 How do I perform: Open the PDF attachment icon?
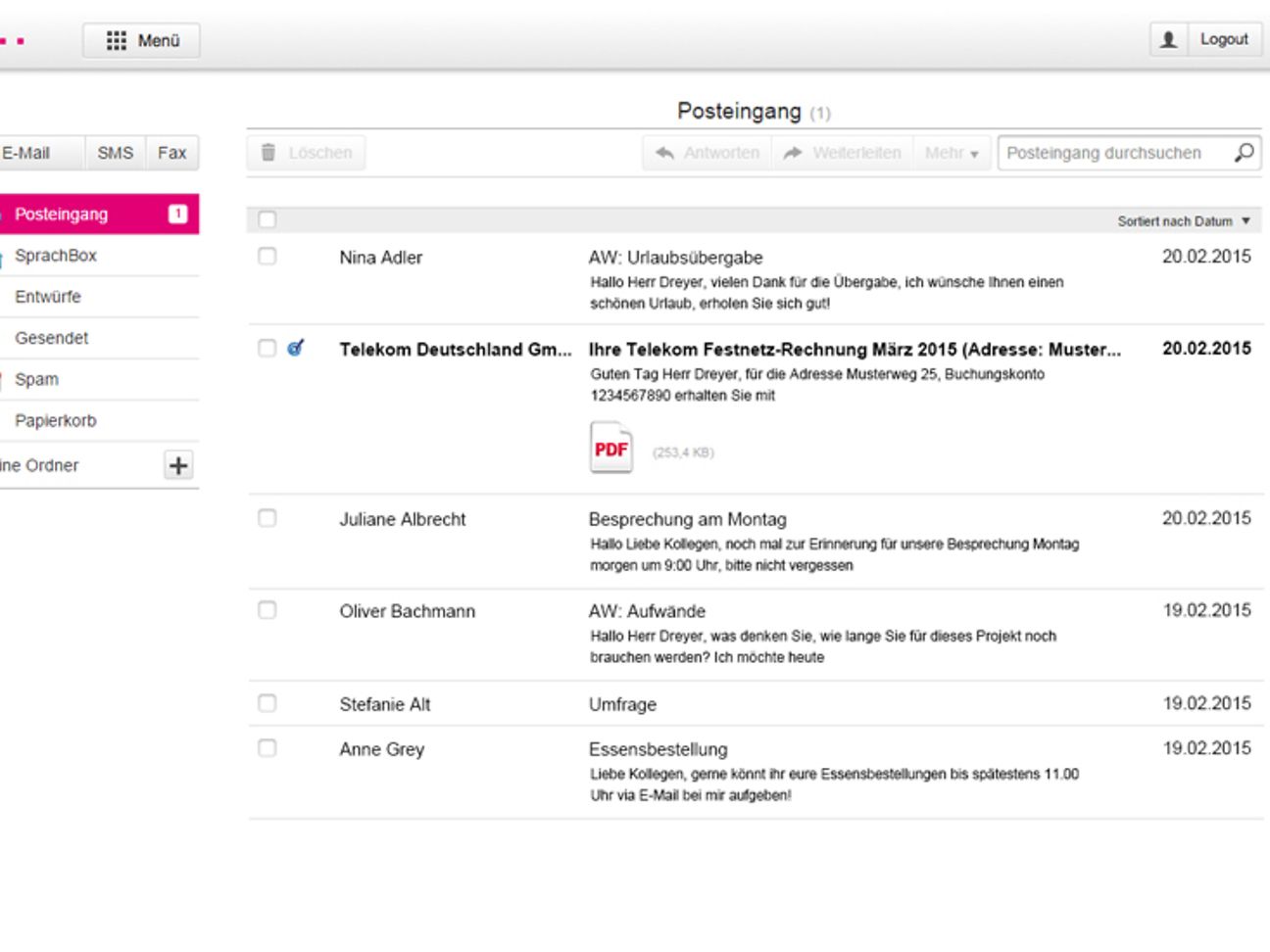pos(611,449)
